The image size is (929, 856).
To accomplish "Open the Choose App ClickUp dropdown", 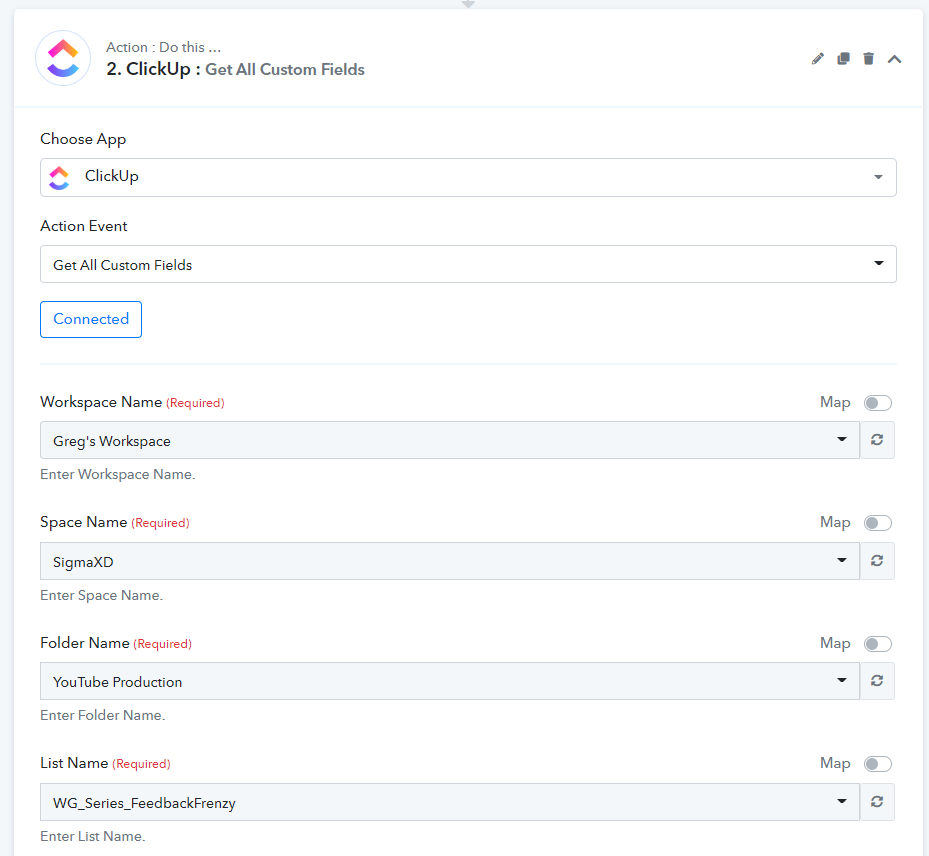I will pyautogui.click(x=468, y=177).
